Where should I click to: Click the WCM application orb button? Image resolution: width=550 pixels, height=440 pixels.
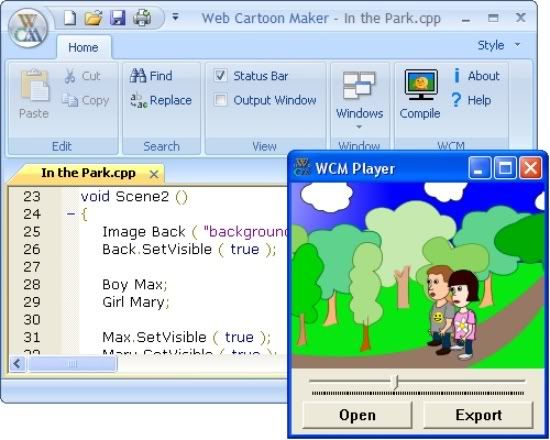click(x=28, y=28)
